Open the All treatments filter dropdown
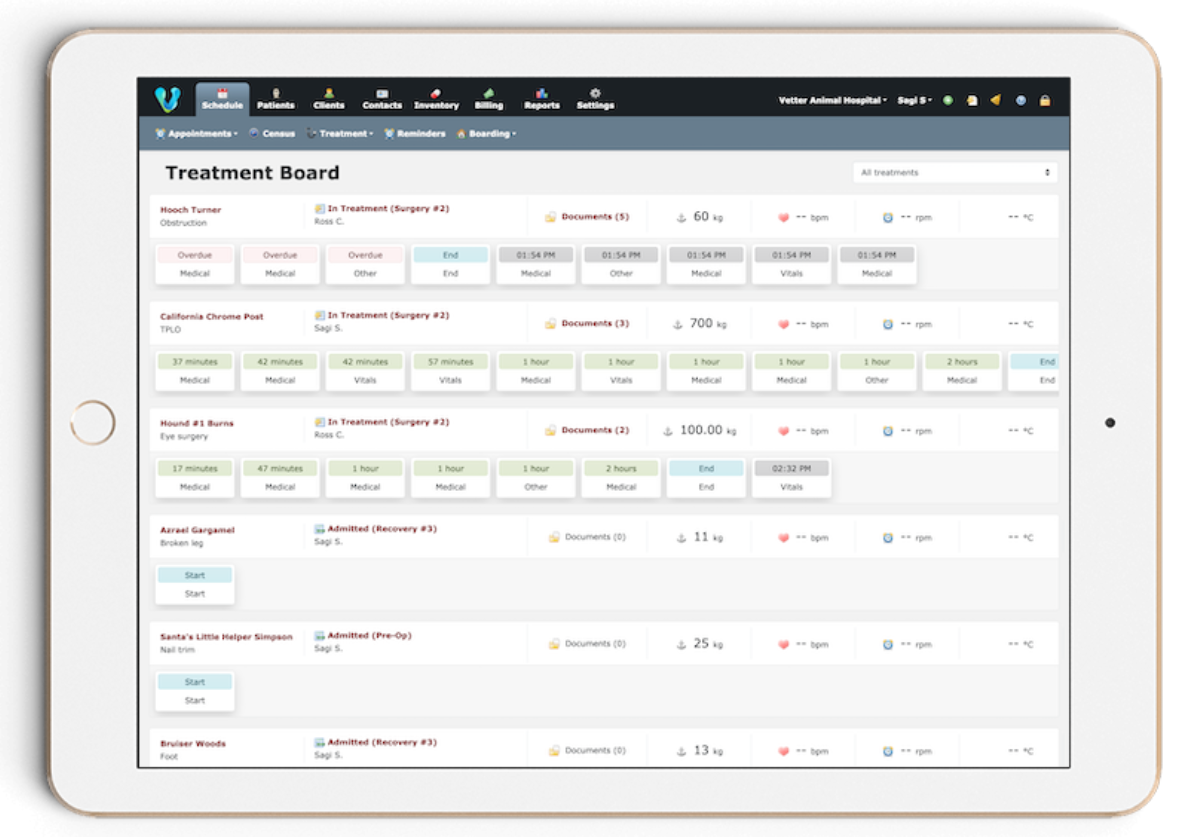Screen dimensions: 1186x837 click(955, 172)
